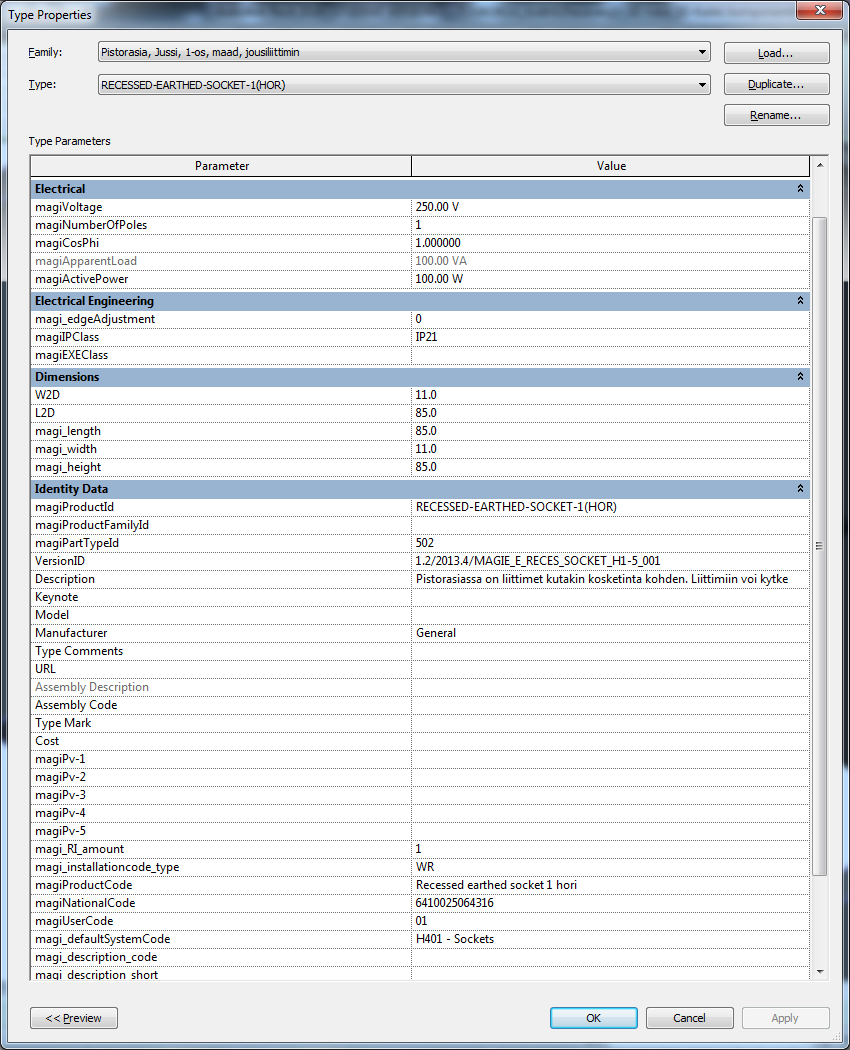Cancel the Type Properties dialog
The image size is (850, 1050).
689,1018
